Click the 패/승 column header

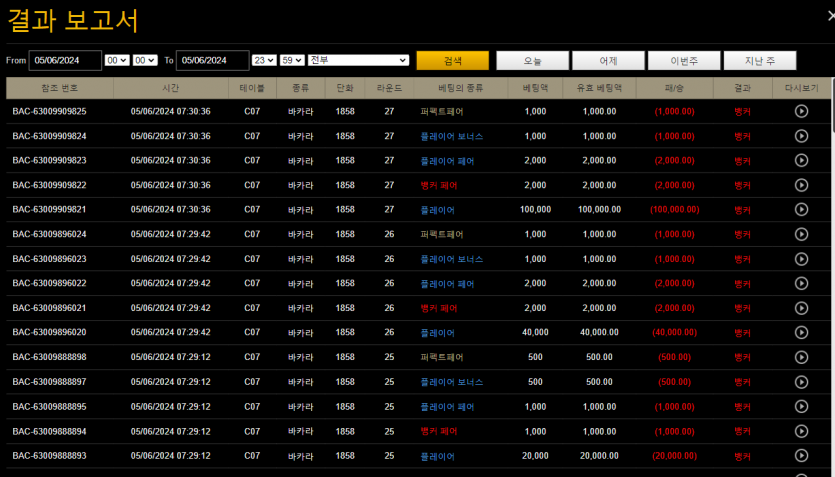coord(675,88)
